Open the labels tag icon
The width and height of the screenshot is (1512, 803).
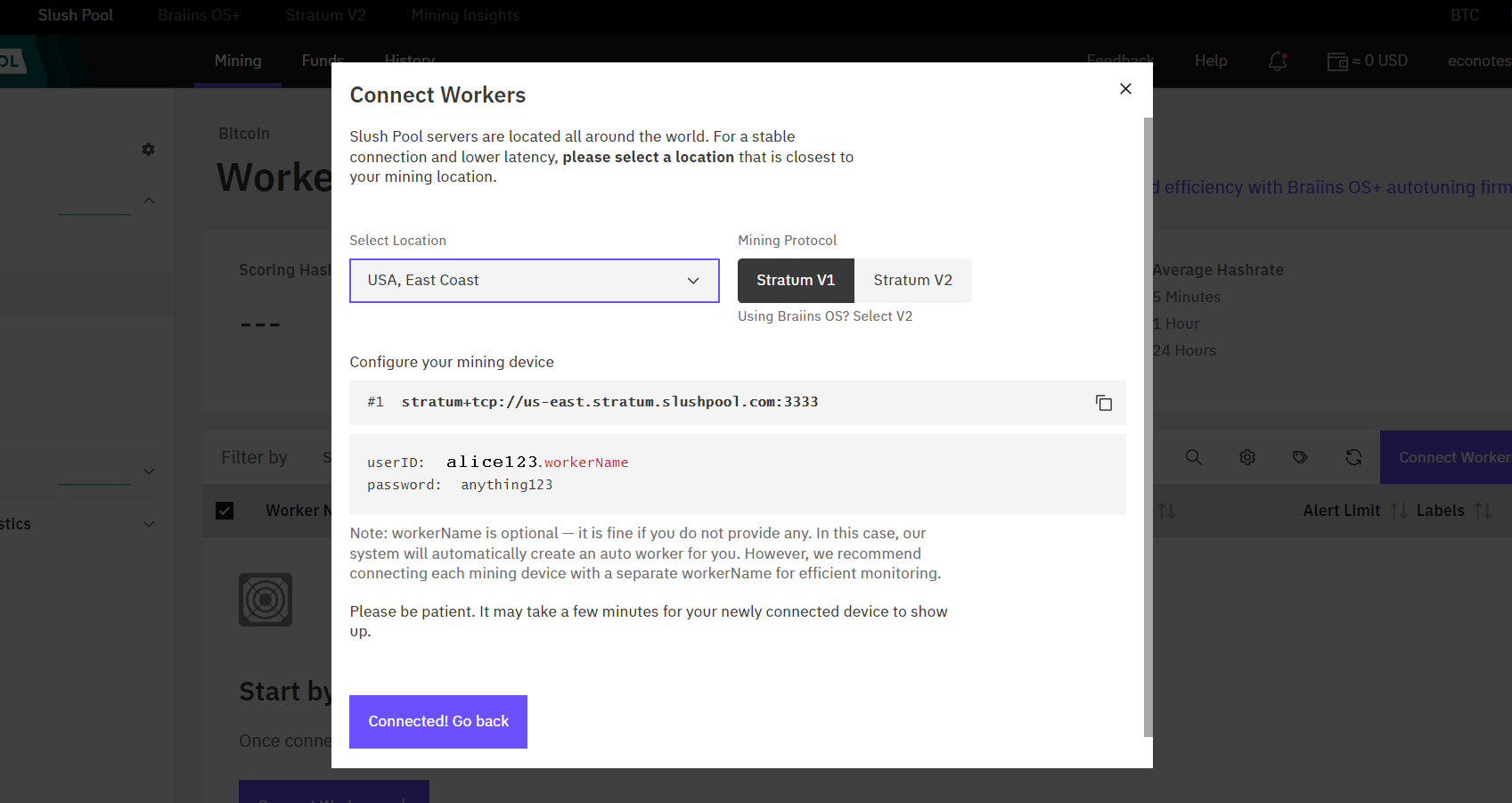coord(1301,457)
